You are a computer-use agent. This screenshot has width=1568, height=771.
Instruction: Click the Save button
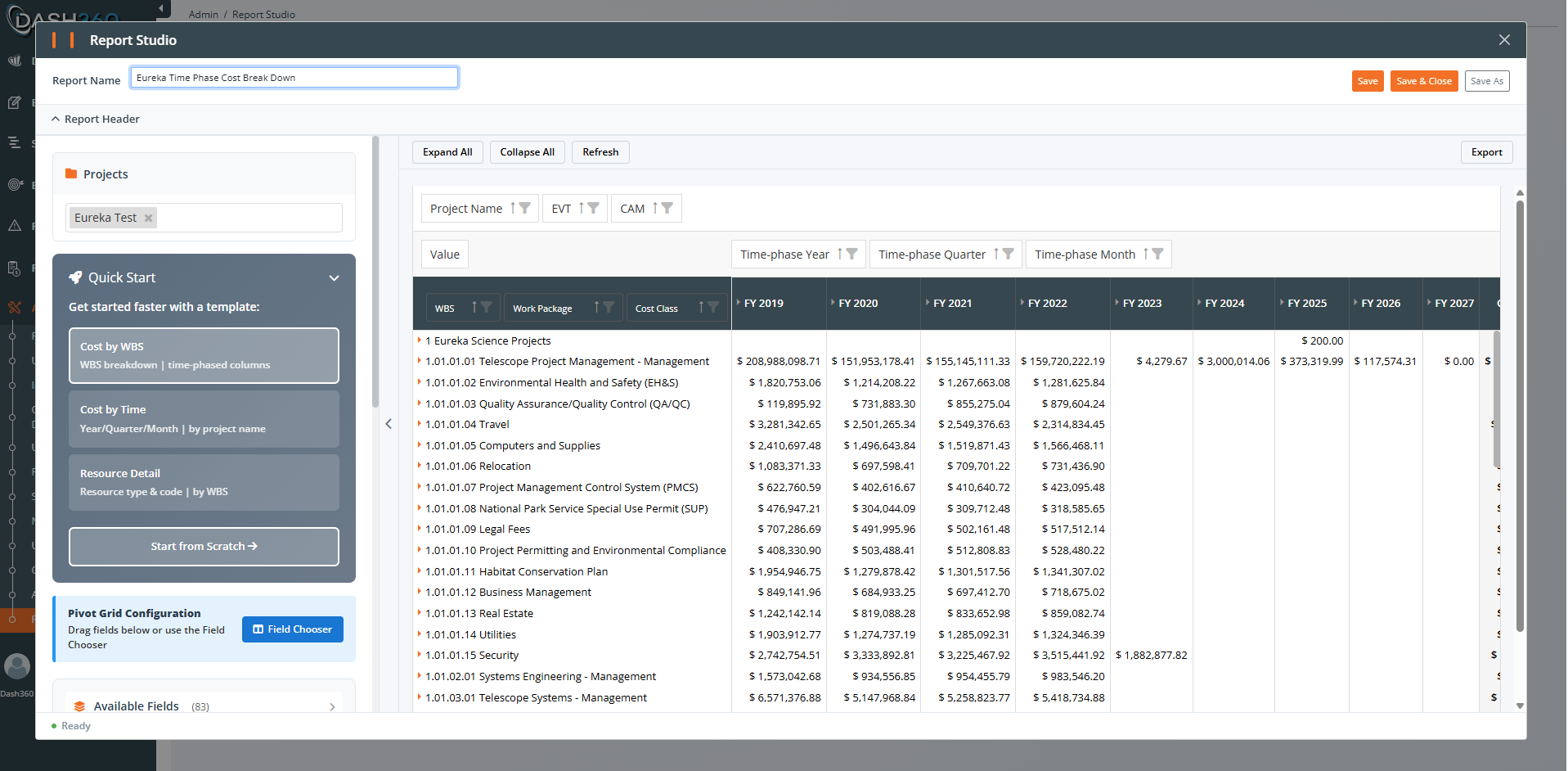pyautogui.click(x=1368, y=81)
